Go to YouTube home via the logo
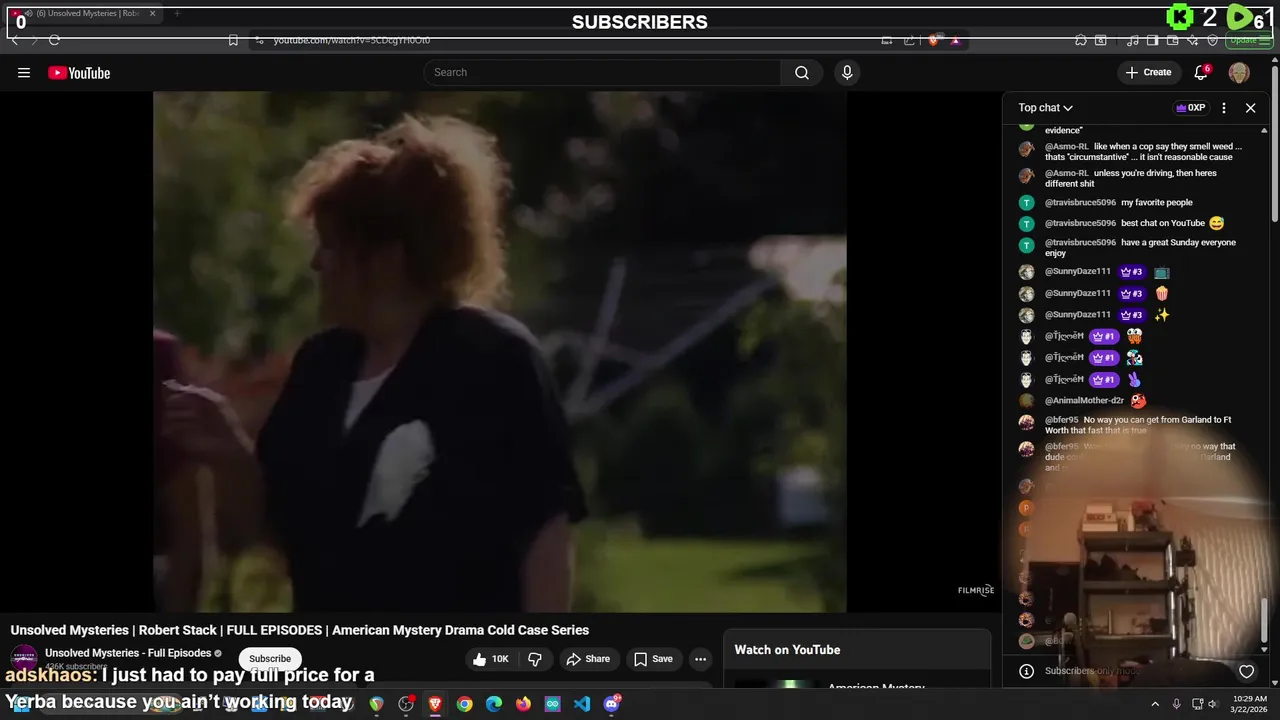The image size is (1280, 720). tap(79, 73)
